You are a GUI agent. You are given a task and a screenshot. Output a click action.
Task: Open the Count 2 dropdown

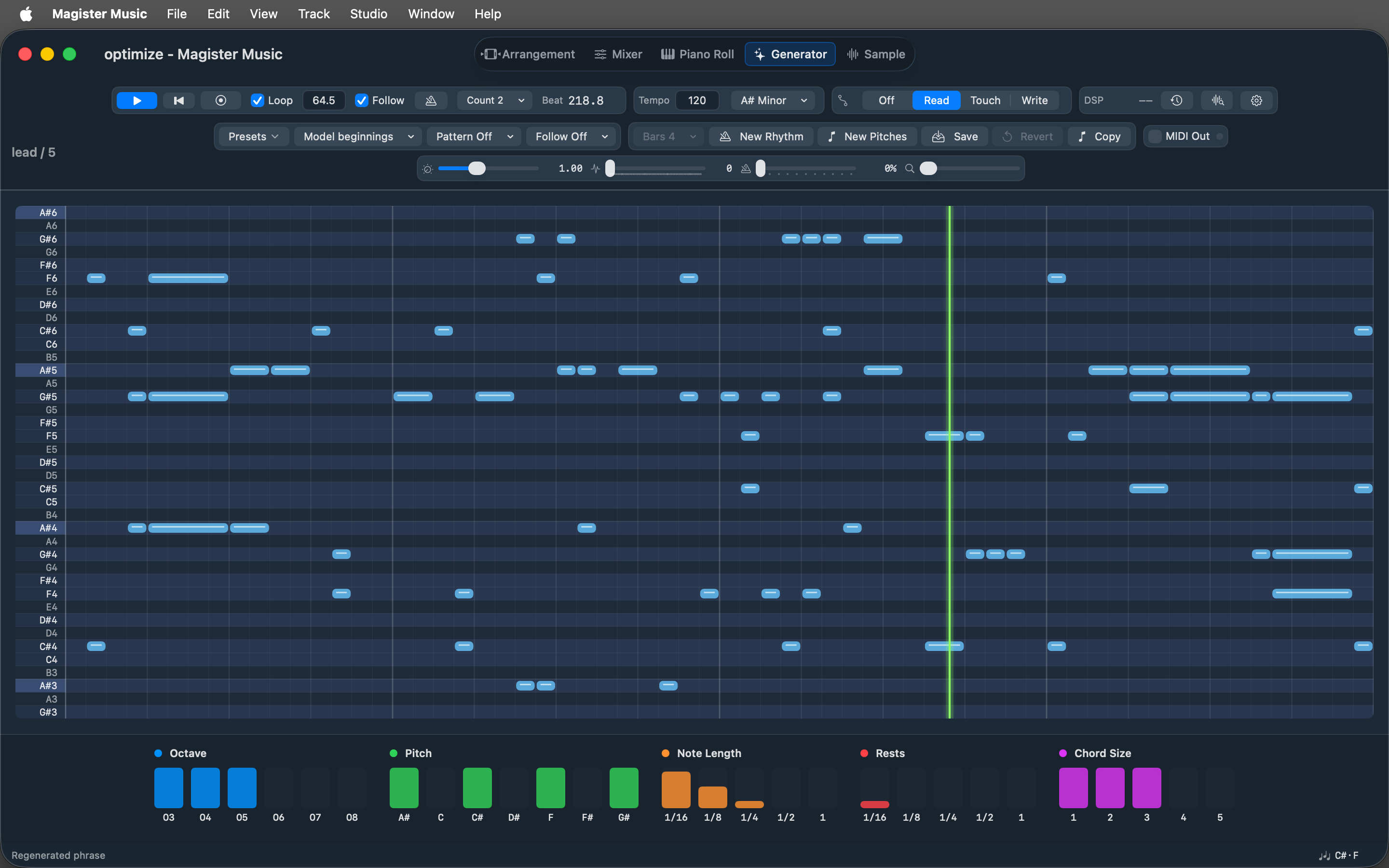pos(494,100)
